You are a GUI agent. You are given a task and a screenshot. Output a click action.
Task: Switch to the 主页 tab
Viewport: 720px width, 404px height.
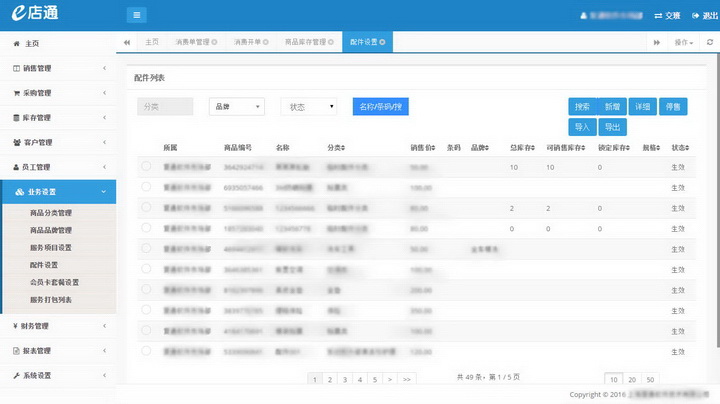pyautogui.click(x=152, y=42)
